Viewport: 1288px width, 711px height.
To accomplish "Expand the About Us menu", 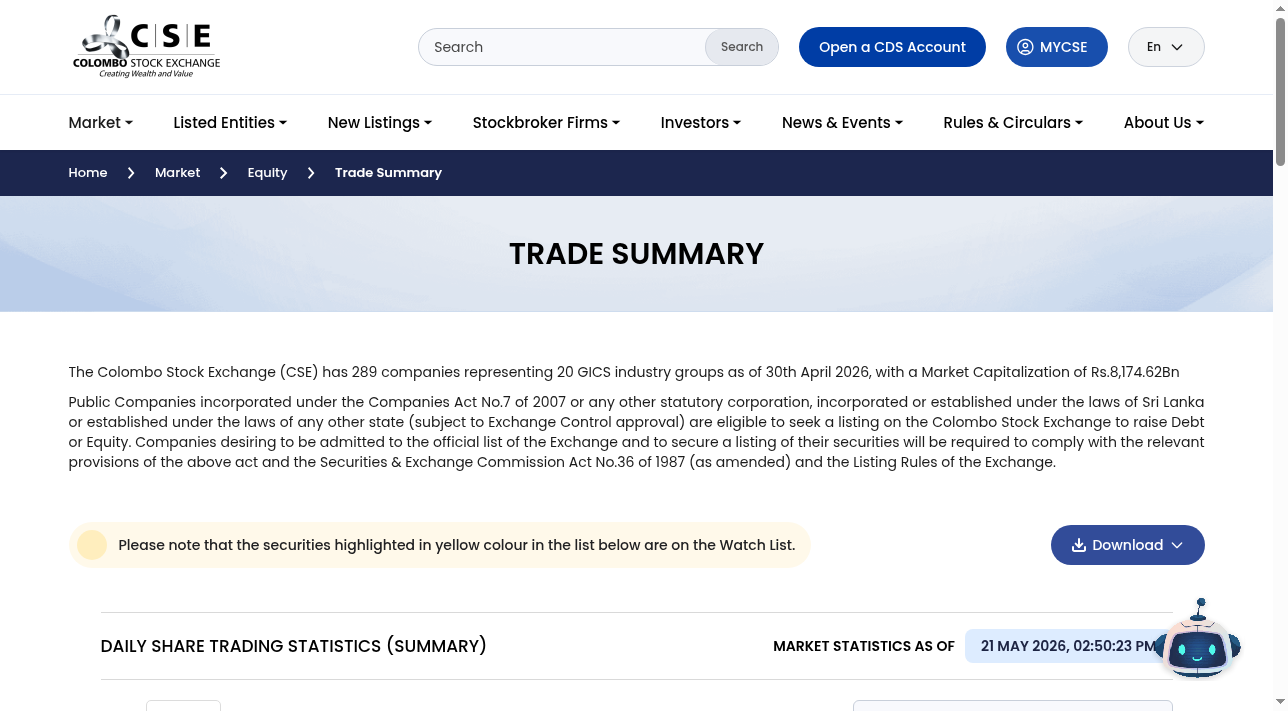I will (x=1164, y=122).
